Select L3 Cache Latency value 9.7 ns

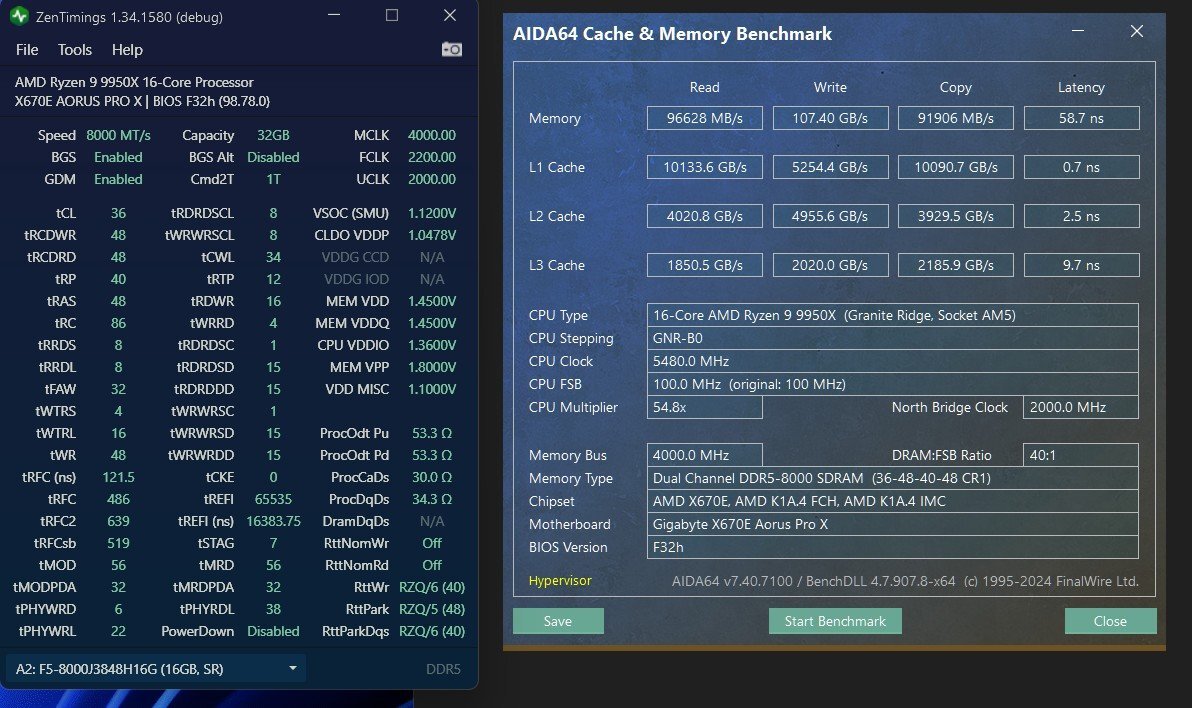[x=1081, y=265]
